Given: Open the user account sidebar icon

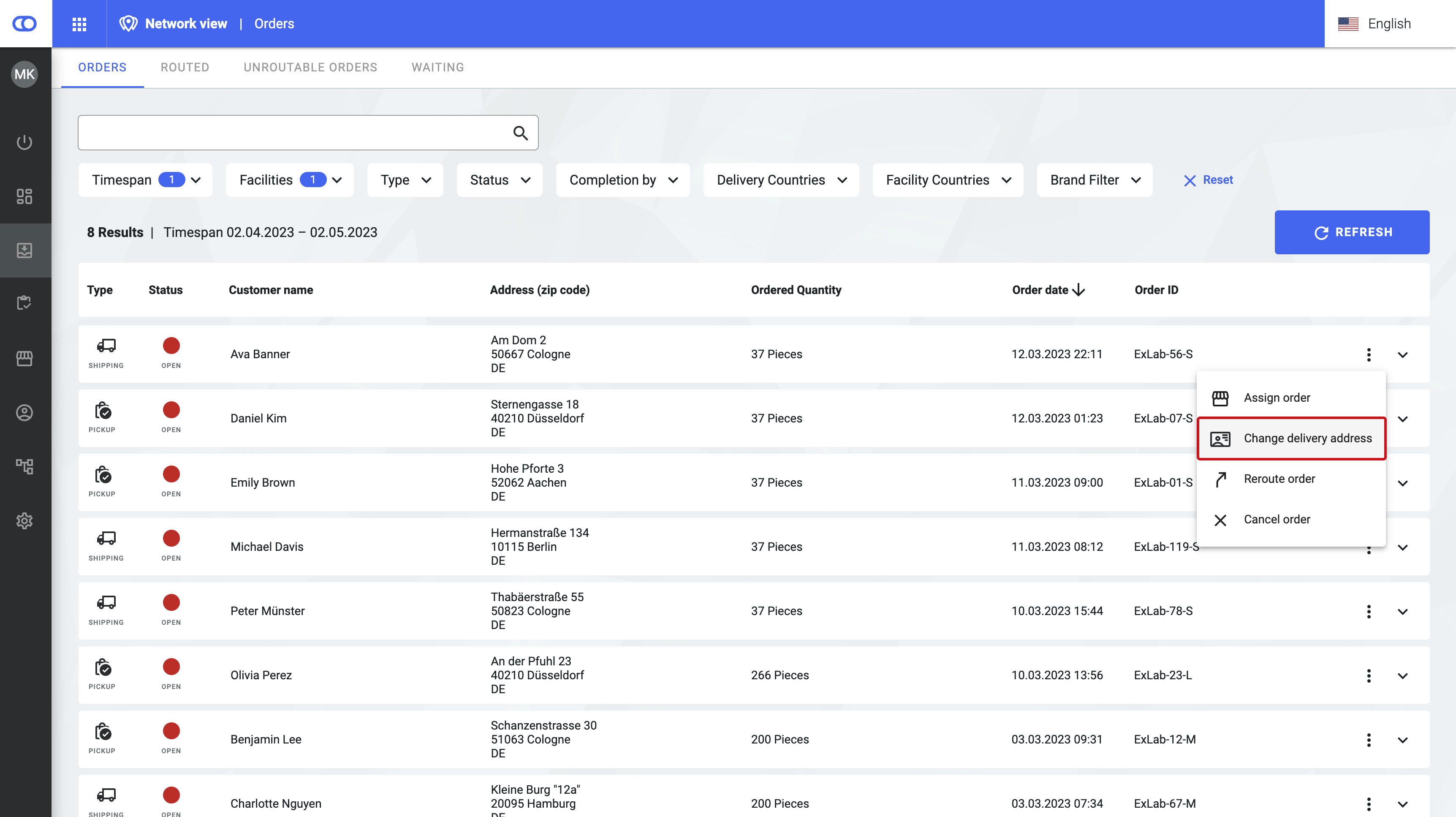Looking at the screenshot, I should pyautogui.click(x=24, y=413).
